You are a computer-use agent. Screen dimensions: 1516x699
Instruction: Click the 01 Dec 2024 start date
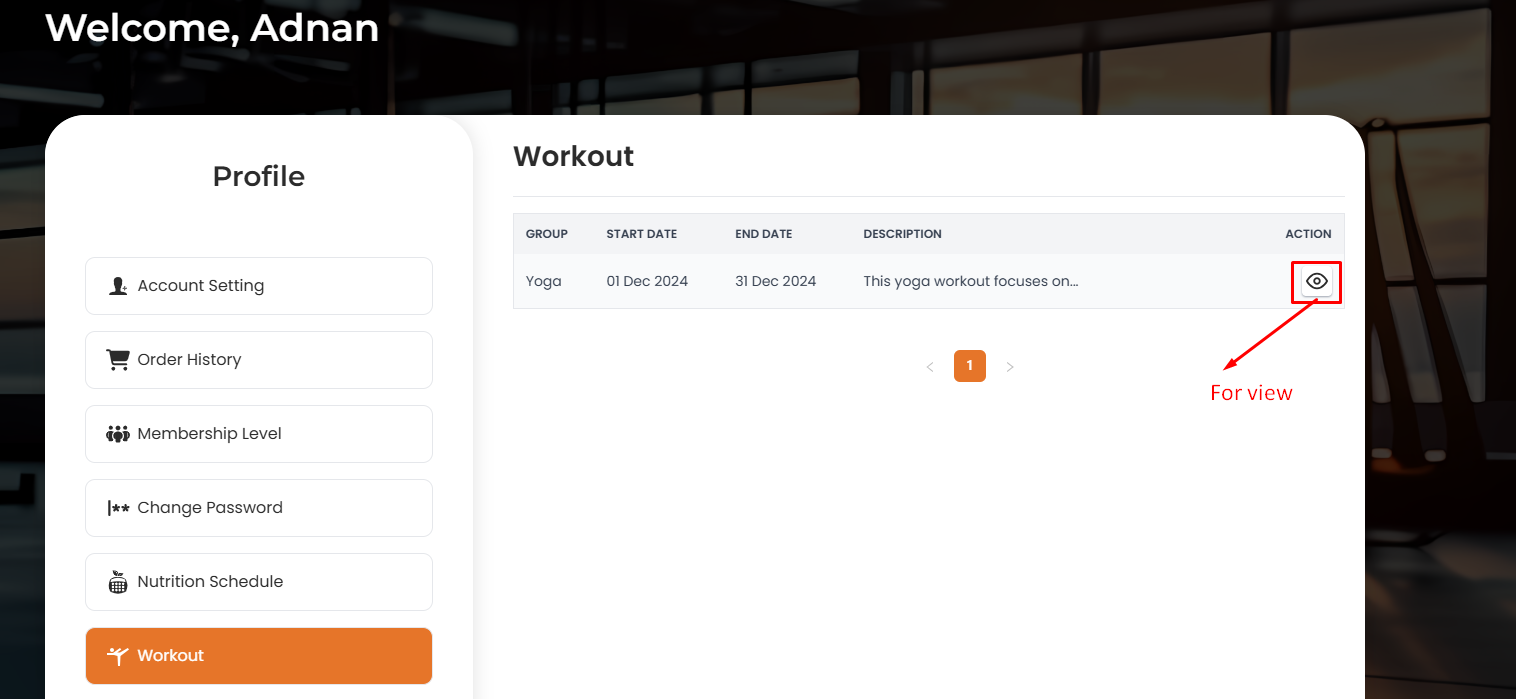[647, 282]
